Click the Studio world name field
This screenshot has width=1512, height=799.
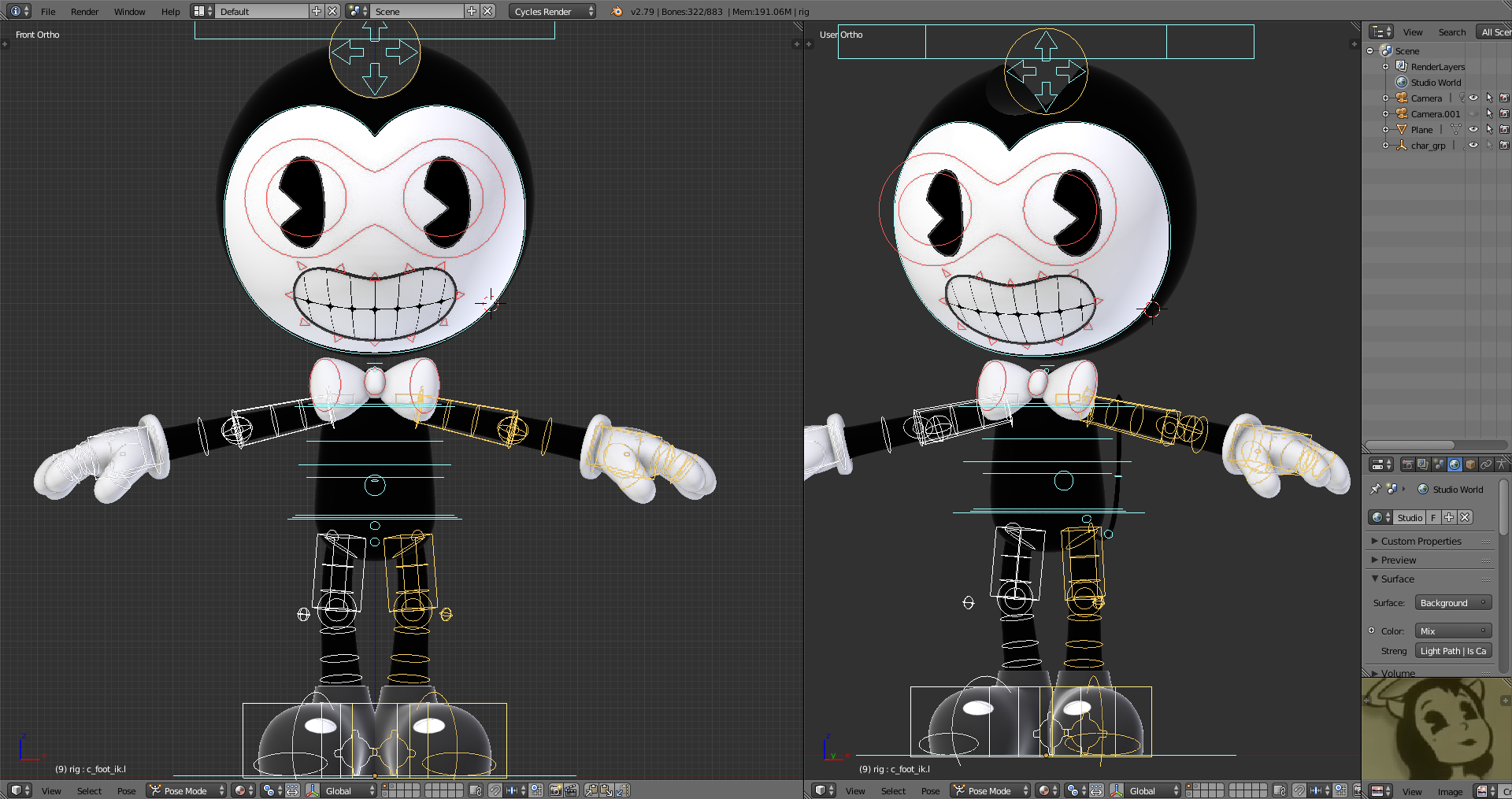(x=1410, y=517)
